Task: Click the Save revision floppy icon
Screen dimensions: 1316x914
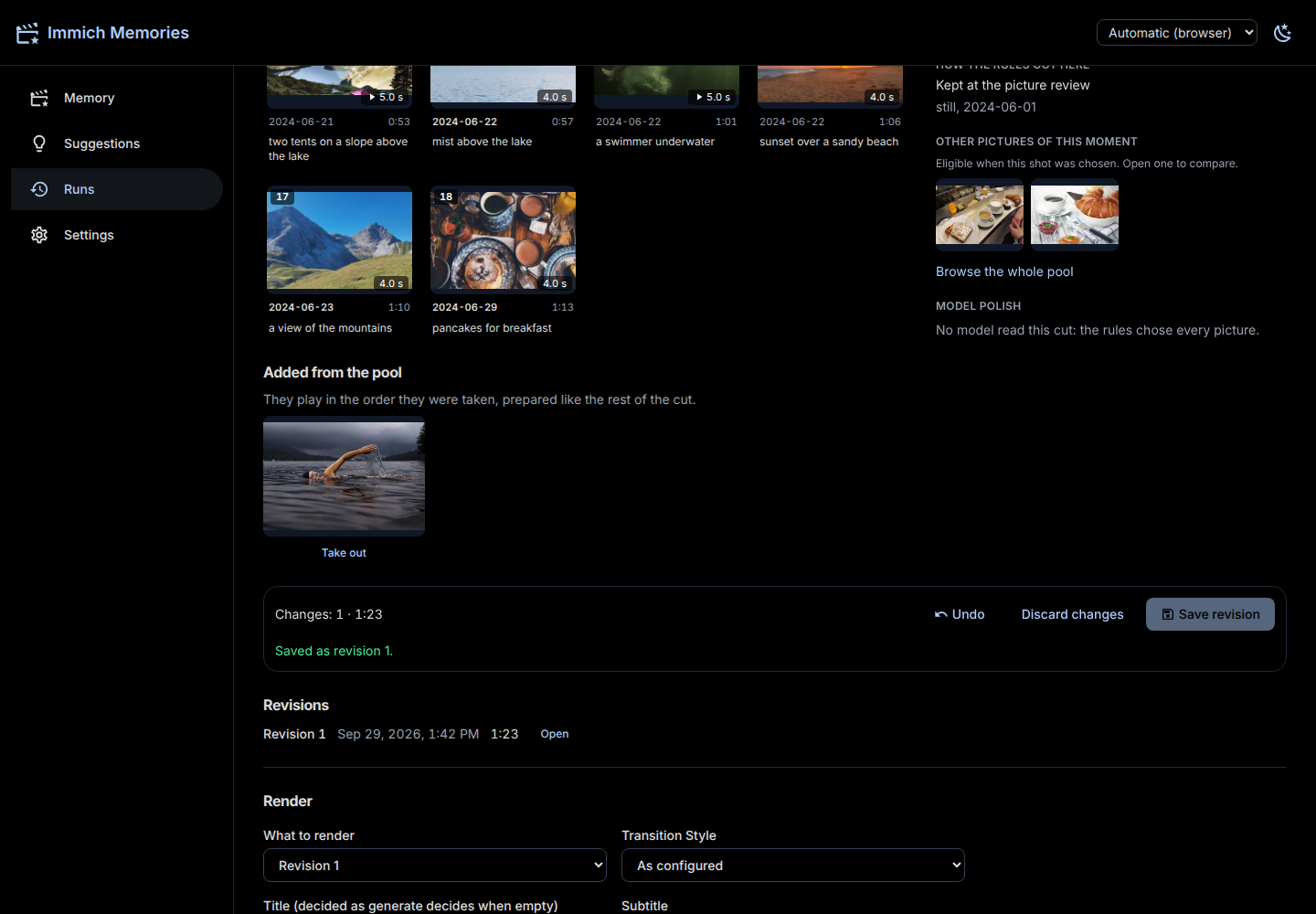Action: (x=1168, y=614)
